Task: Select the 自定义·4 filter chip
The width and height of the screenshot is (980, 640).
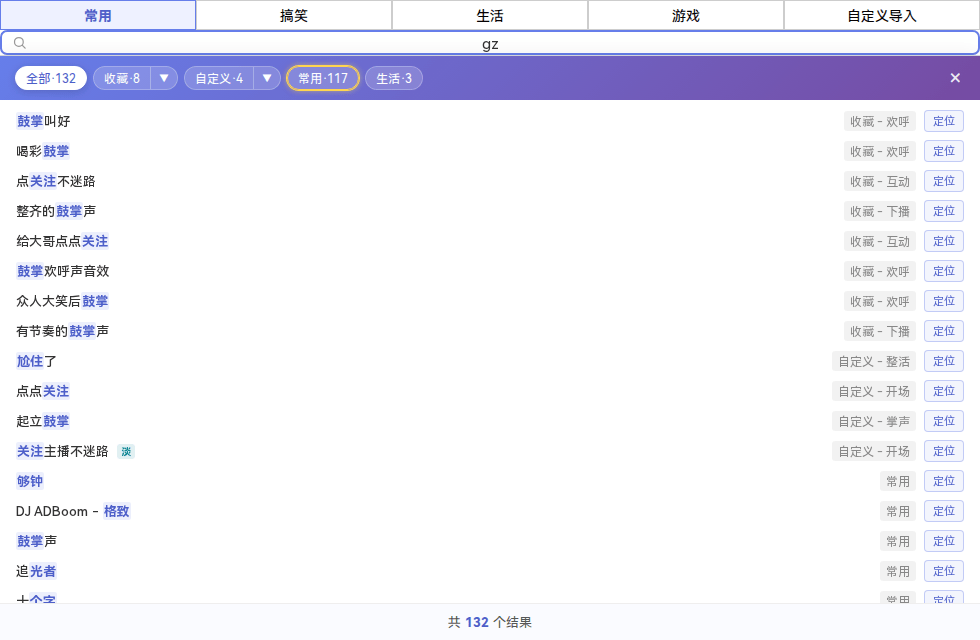Action: (x=219, y=78)
